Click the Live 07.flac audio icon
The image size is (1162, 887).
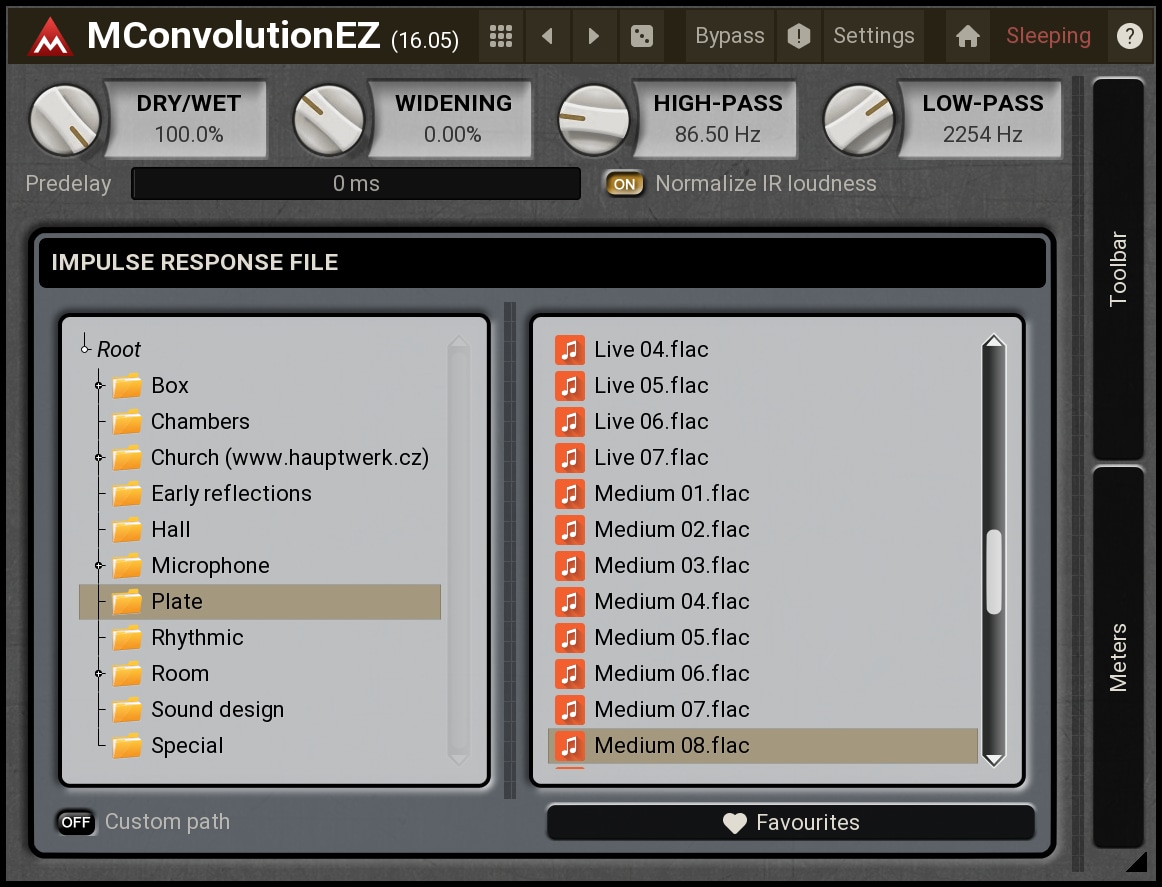(x=570, y=457)
